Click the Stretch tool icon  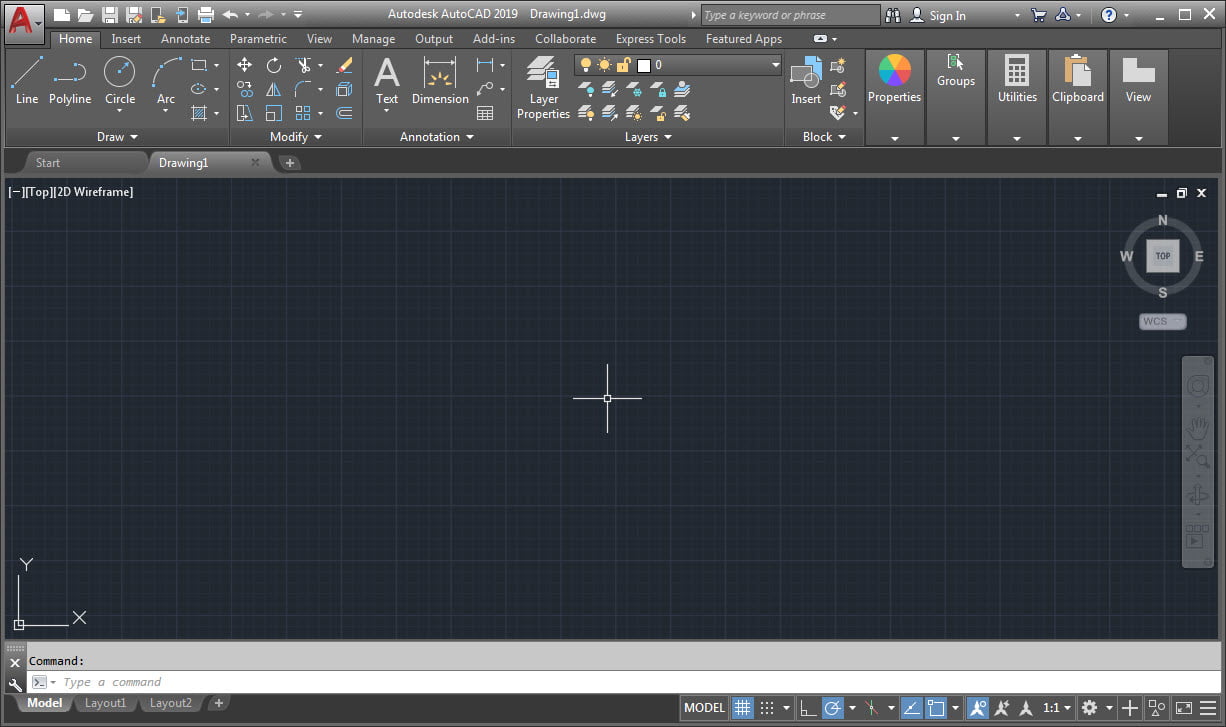coord(244,113)
